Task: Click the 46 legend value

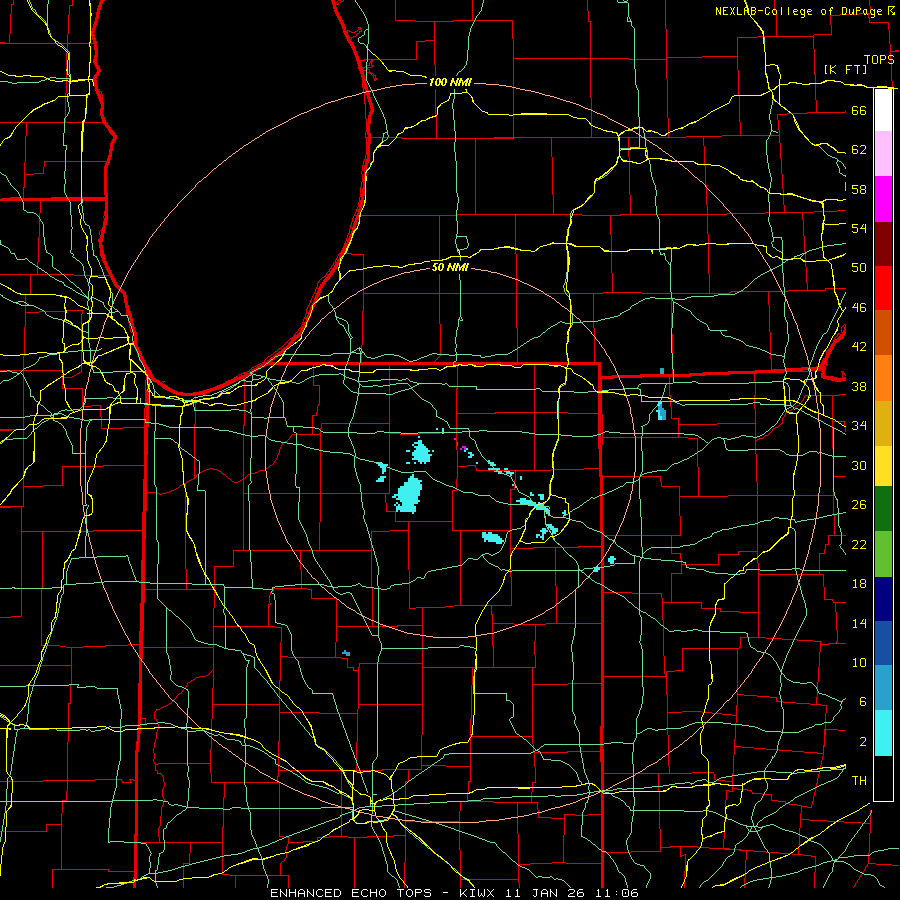Action: click(x=859, y=308)
